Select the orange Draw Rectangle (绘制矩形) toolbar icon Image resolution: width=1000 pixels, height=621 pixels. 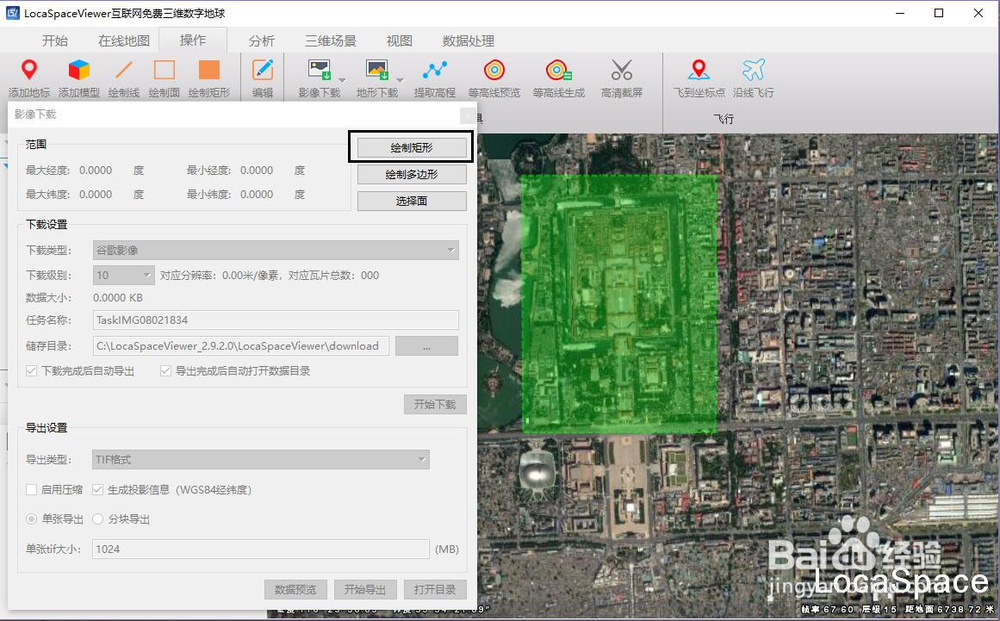[x=209, y=70]
